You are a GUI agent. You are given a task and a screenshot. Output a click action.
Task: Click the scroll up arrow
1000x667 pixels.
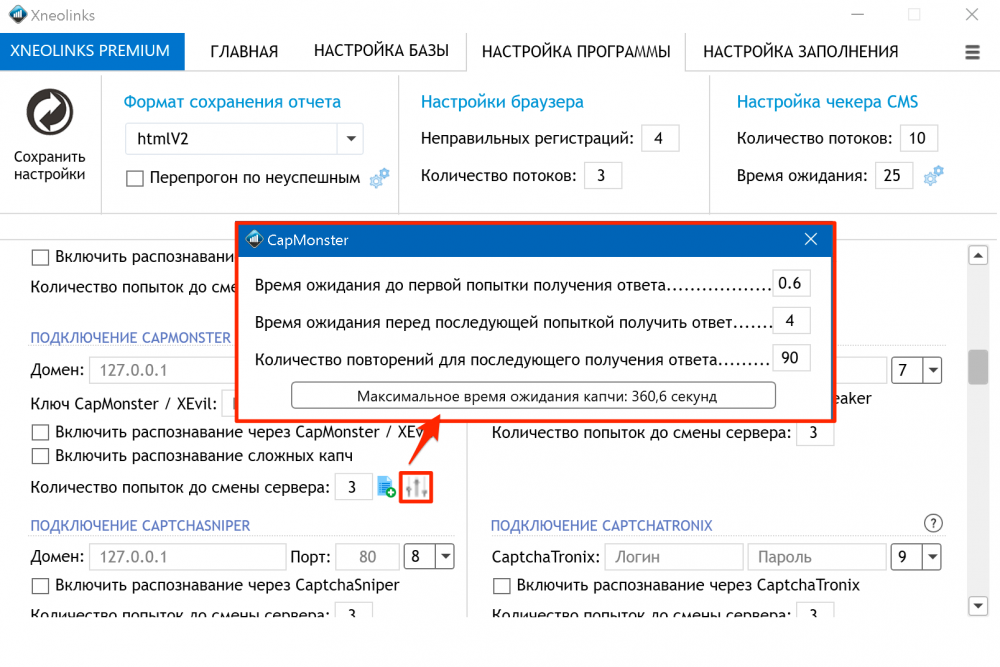pyautogui.click(x=978, y=256)
